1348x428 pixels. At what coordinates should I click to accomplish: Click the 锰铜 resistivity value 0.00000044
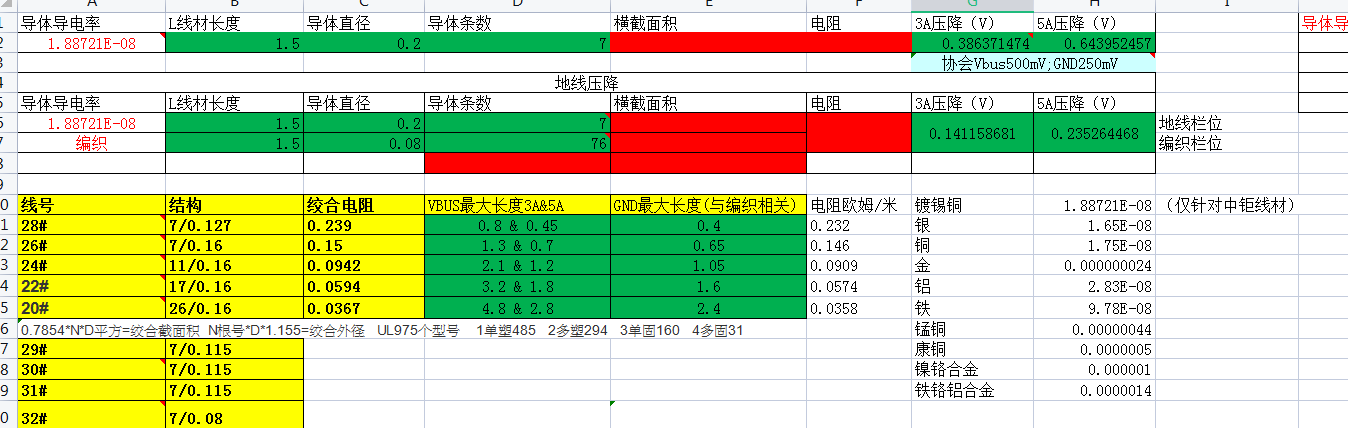point(1094,329)
